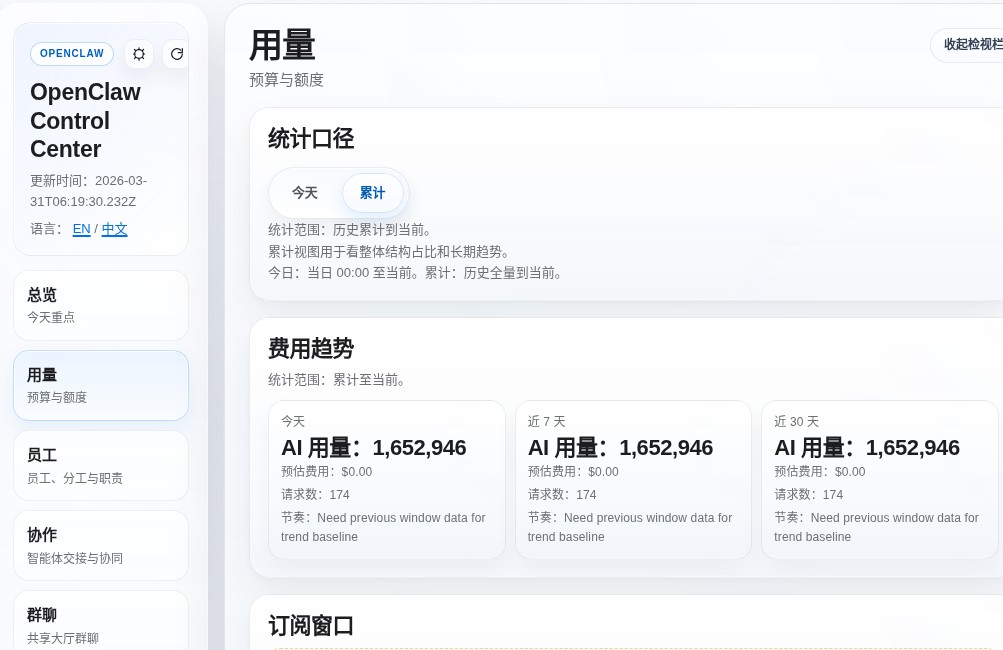Select the 近 30 天 usage card
The width and height of the screenshot is (1003, 650).
click(x=880, y=479)
